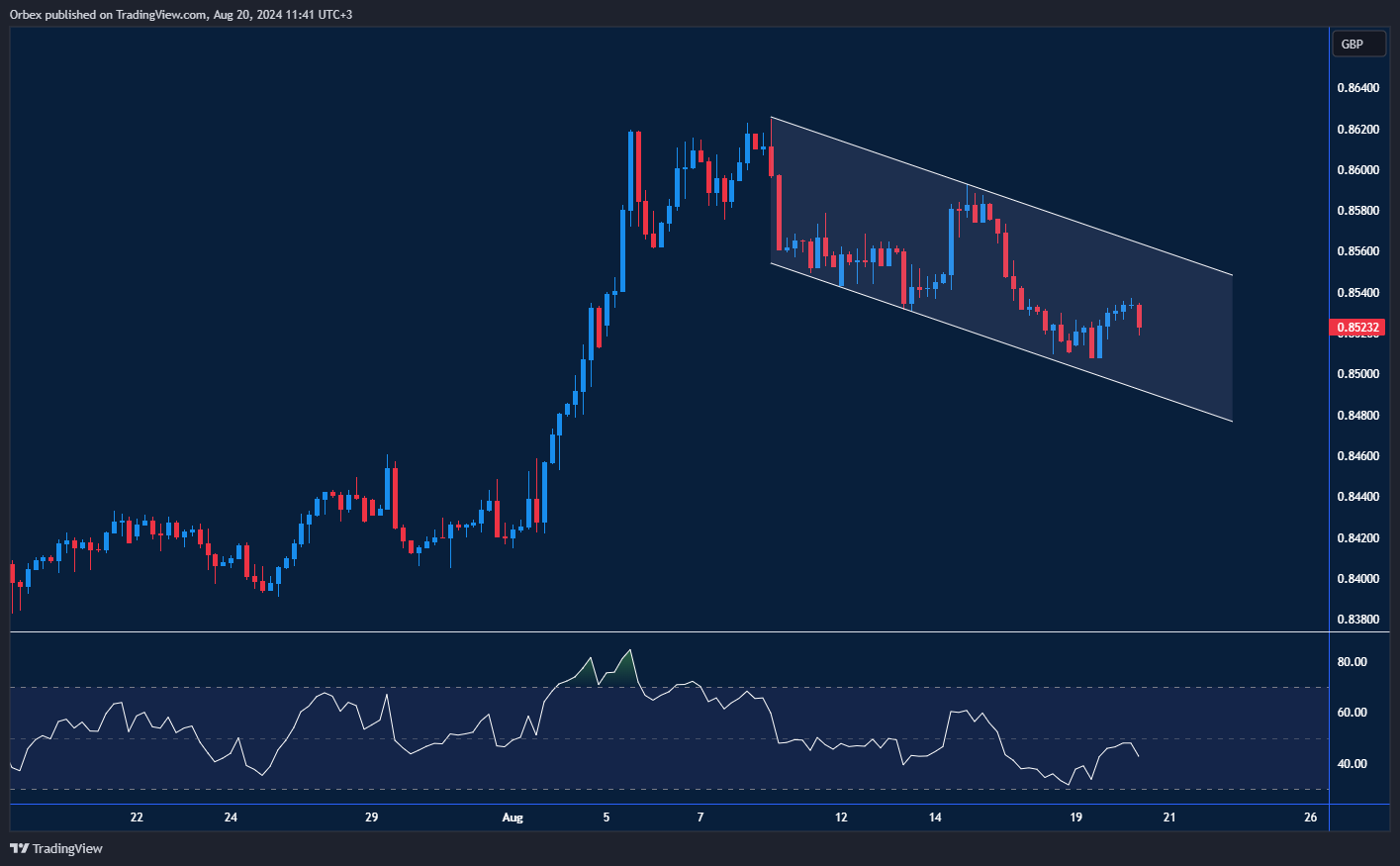Click date 21 on the time axis
The height and width of the screenshot is (866, 1400).
point(1169,818)
